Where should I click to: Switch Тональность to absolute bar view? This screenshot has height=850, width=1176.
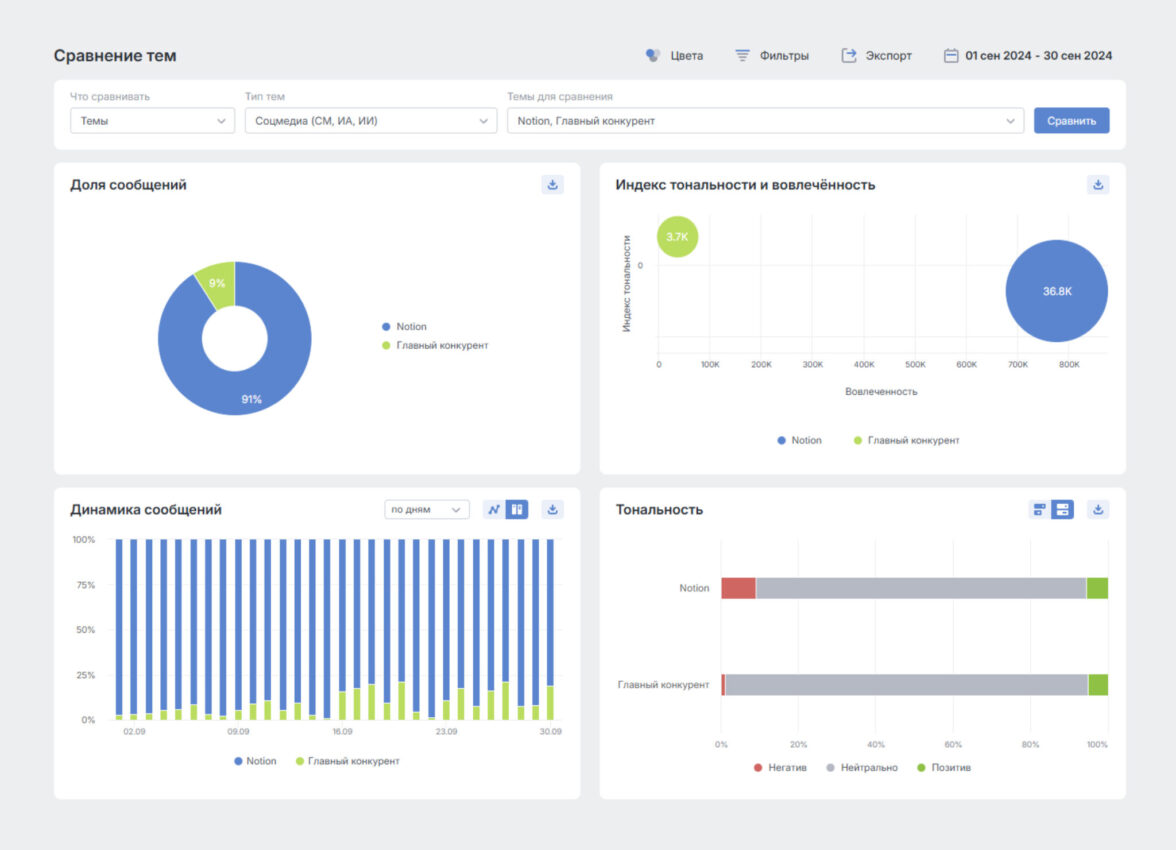click(x=1039, y=509)
